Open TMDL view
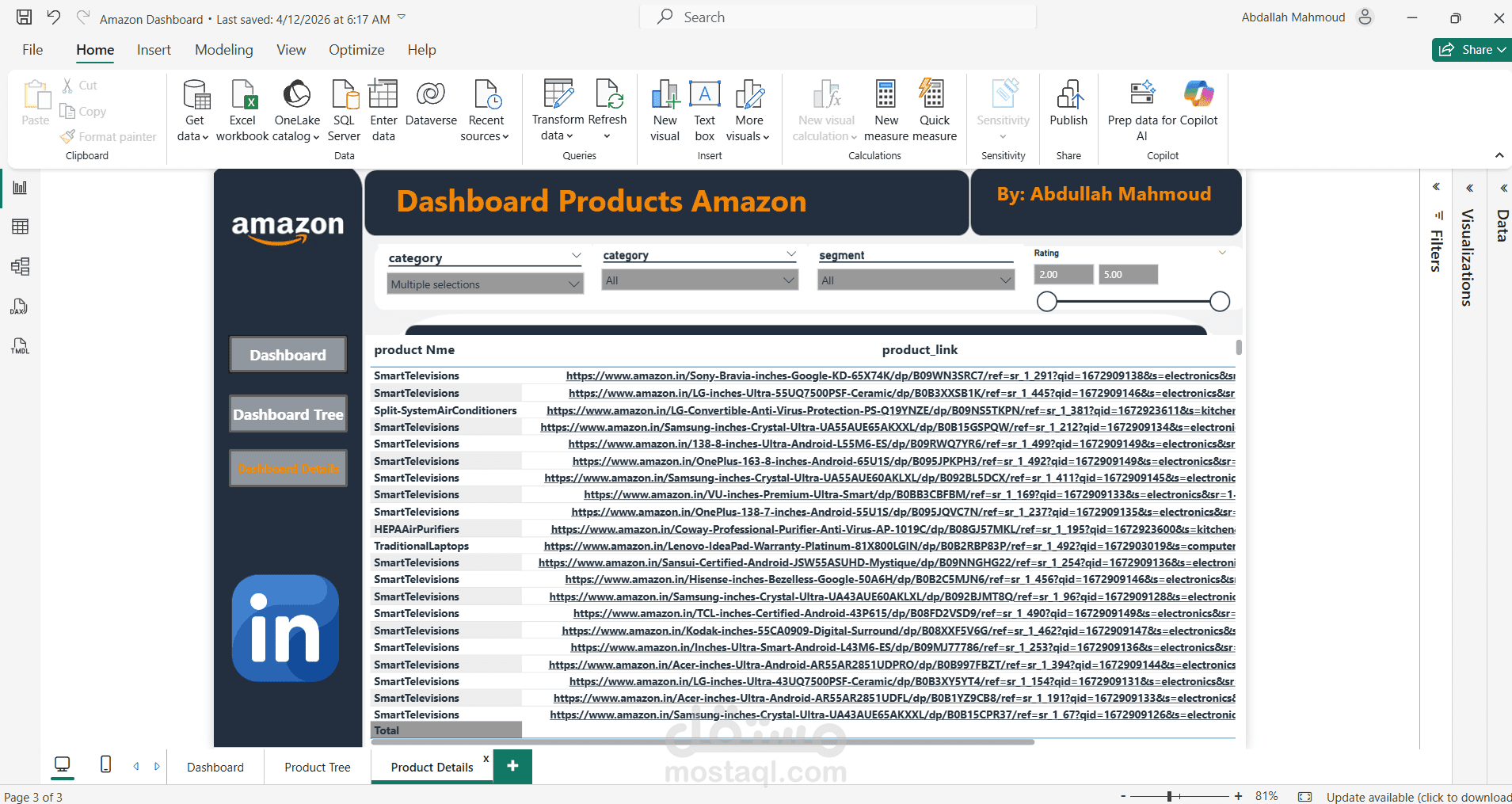 21,346
